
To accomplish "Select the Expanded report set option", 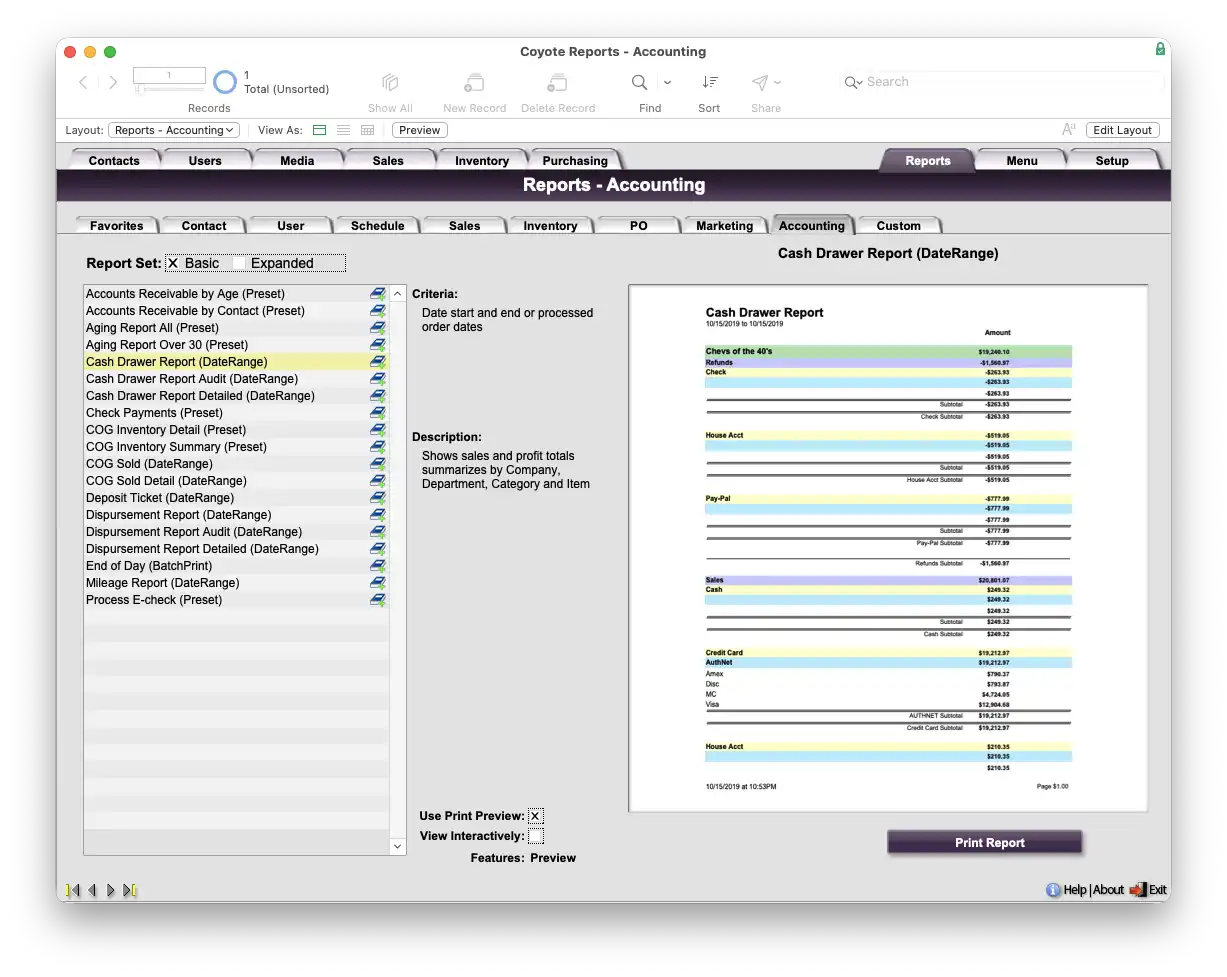I will click(239, 263).
